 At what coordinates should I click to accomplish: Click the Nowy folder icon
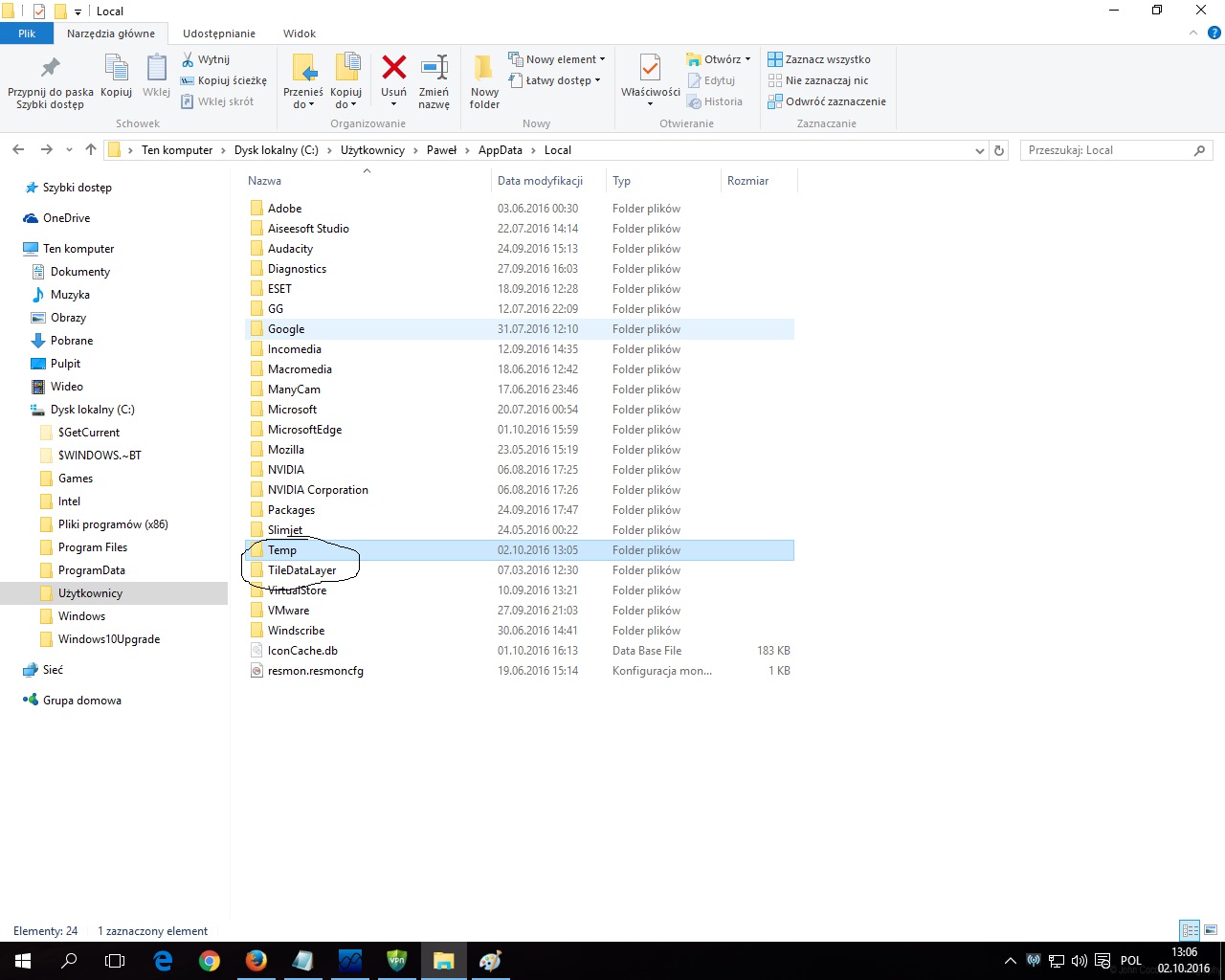pyautogui.click(x=484, y=69)
